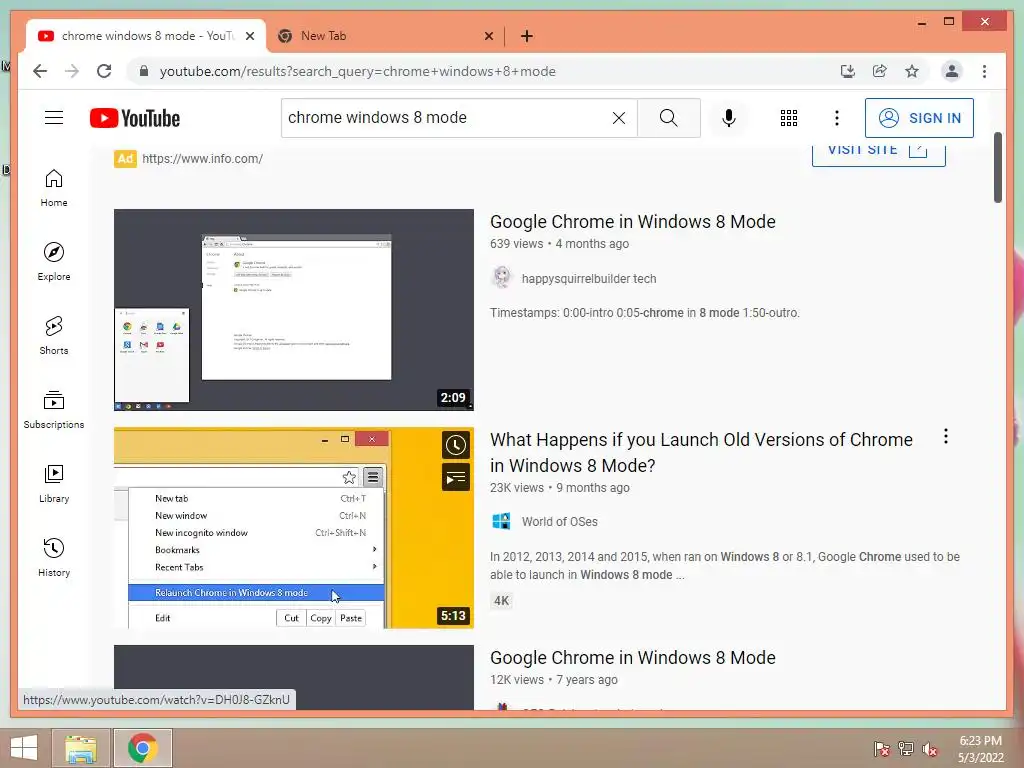Open YouTube settings three-dot menu

coord(837,118)
